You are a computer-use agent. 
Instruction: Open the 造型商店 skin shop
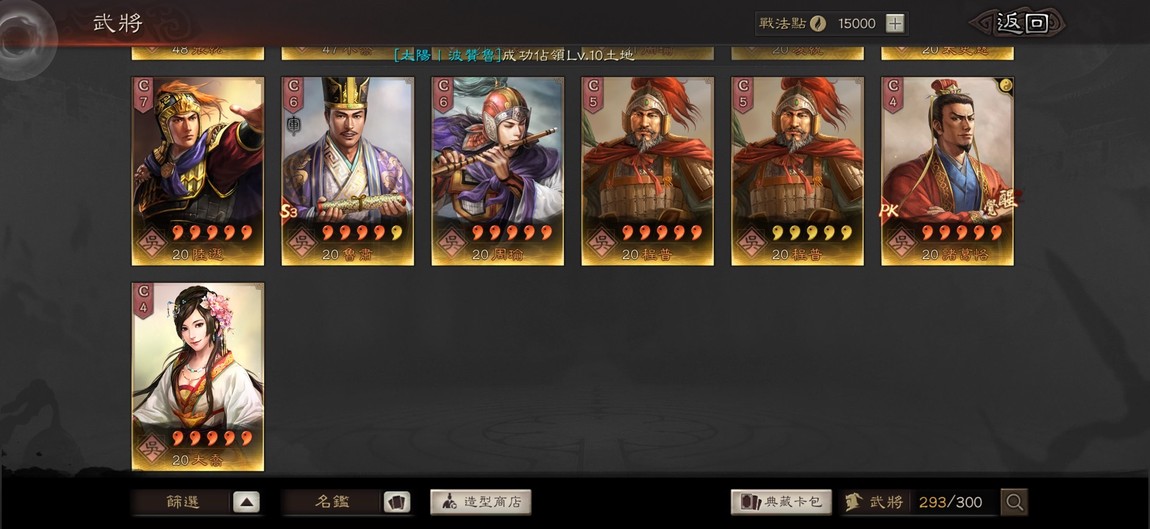click(x=480, y=503)
